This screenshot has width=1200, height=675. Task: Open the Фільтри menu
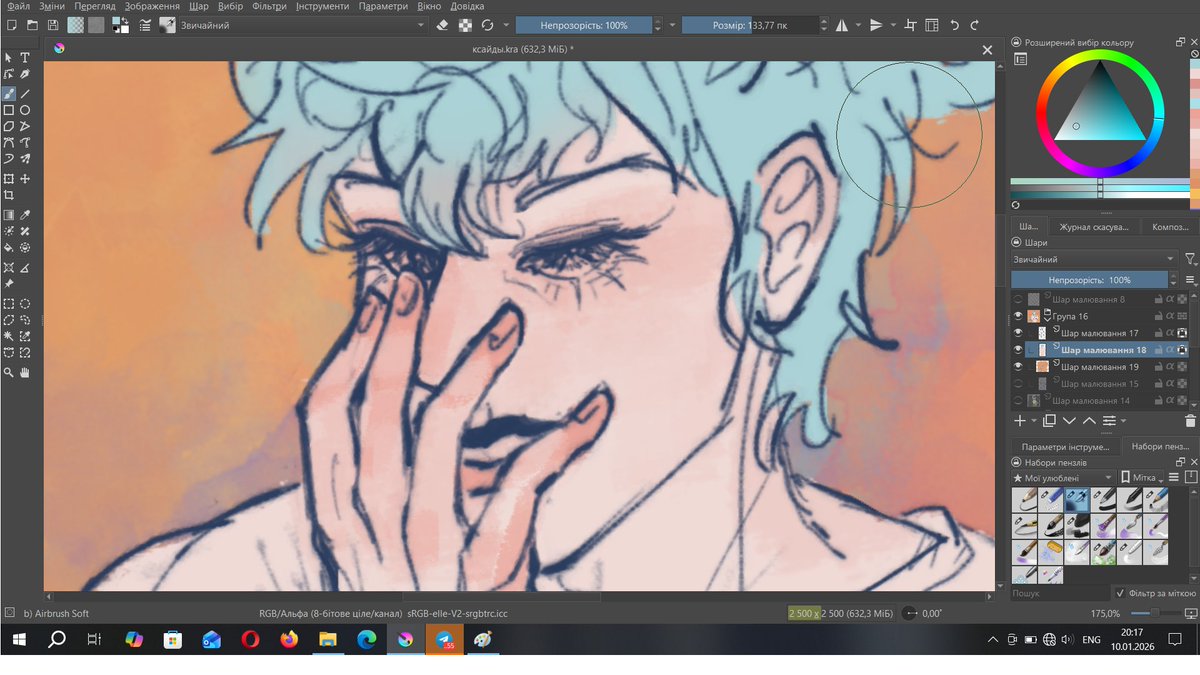click(x=269, y=6)
